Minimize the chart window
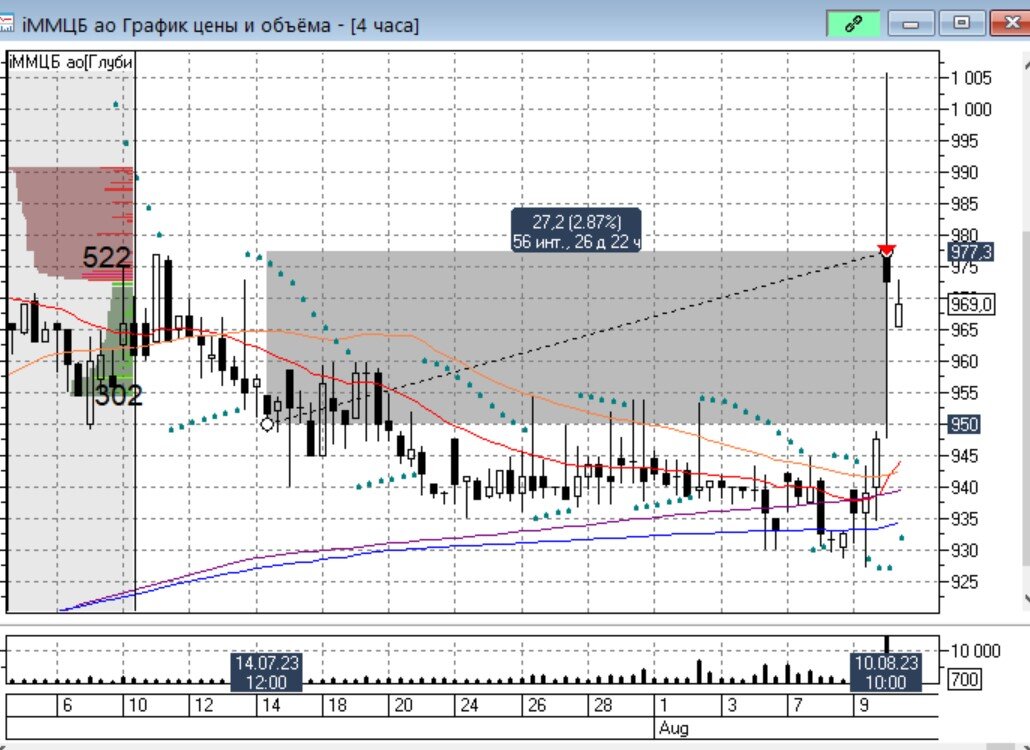The height and width of the screenshot is (750, 1030). pos(910,24)
